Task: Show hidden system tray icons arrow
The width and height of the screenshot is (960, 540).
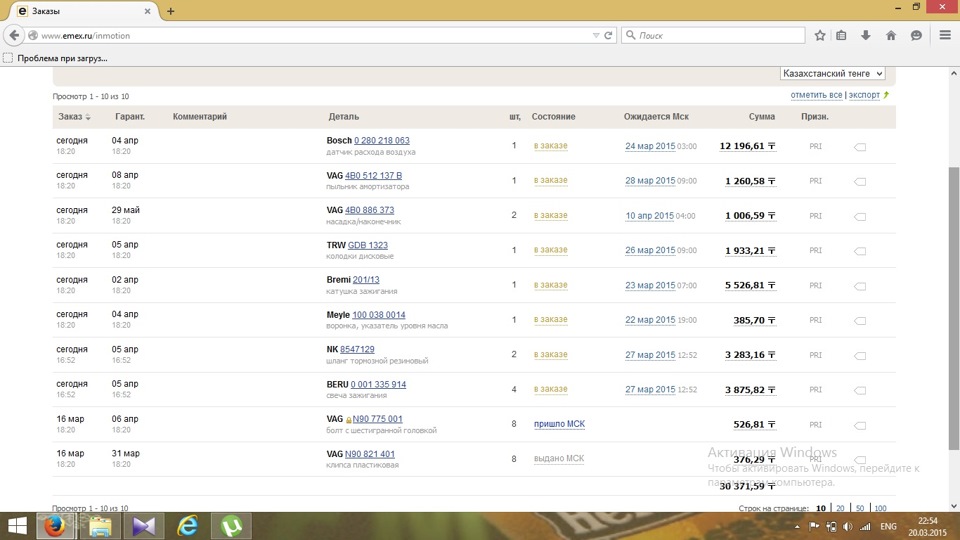Action: click(x=797, y=527)
